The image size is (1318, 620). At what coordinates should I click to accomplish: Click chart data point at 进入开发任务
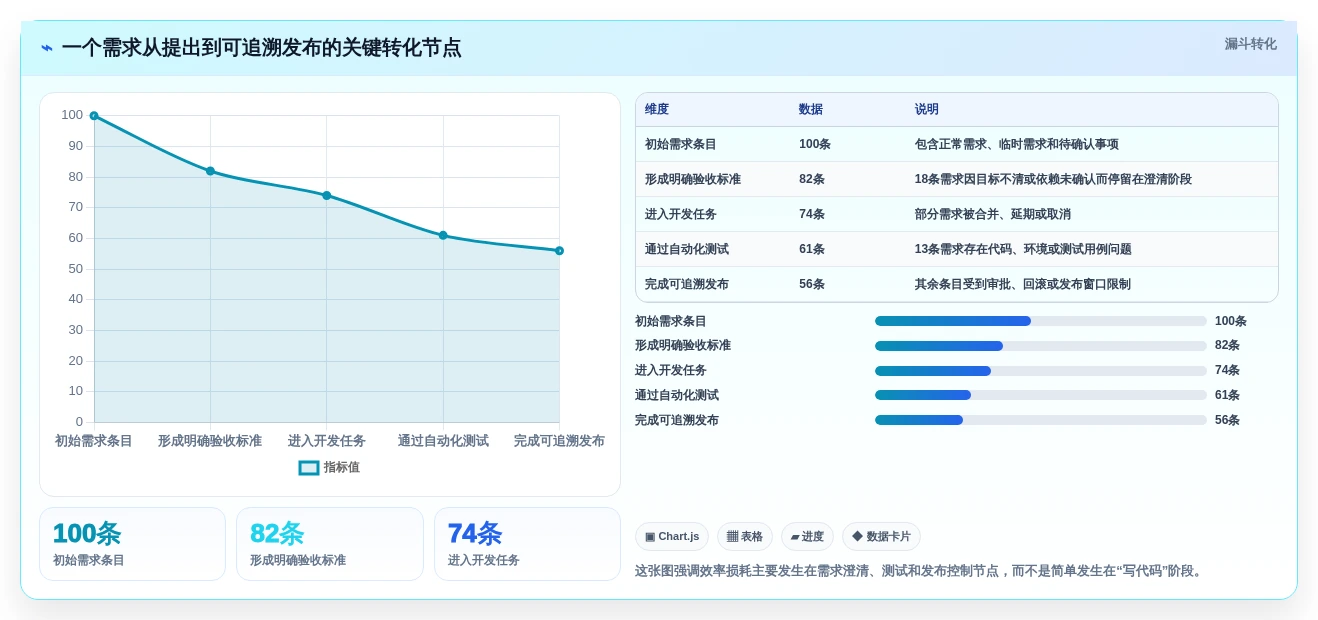tap(326, 195)
